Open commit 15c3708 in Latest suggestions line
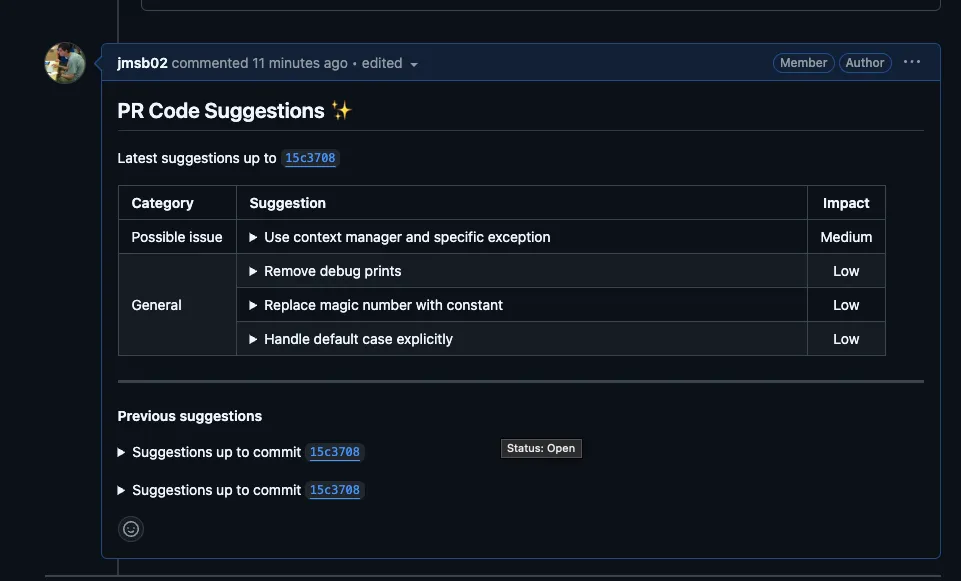 310,158
